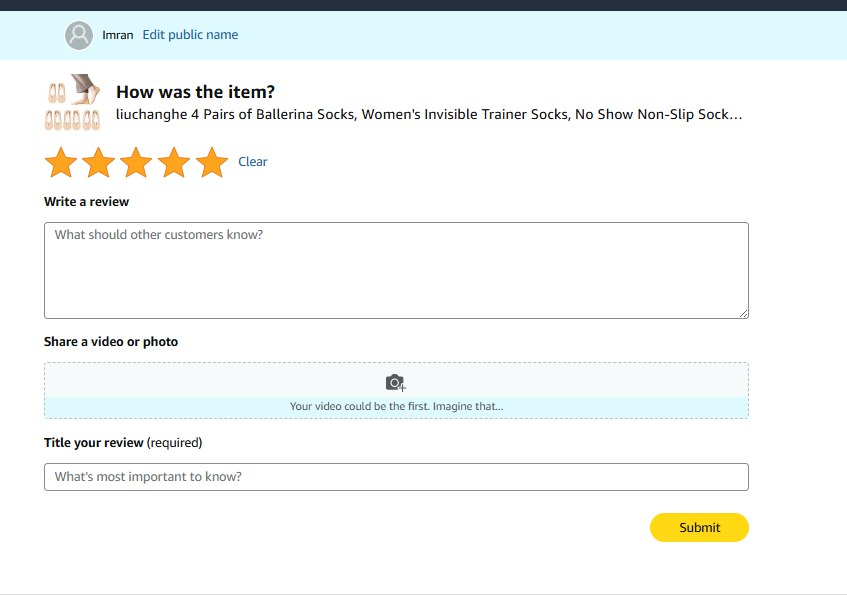Focus the 'What should other customers know?' text area
Screen dimensions: 847x595
click(x=396, y=270)
